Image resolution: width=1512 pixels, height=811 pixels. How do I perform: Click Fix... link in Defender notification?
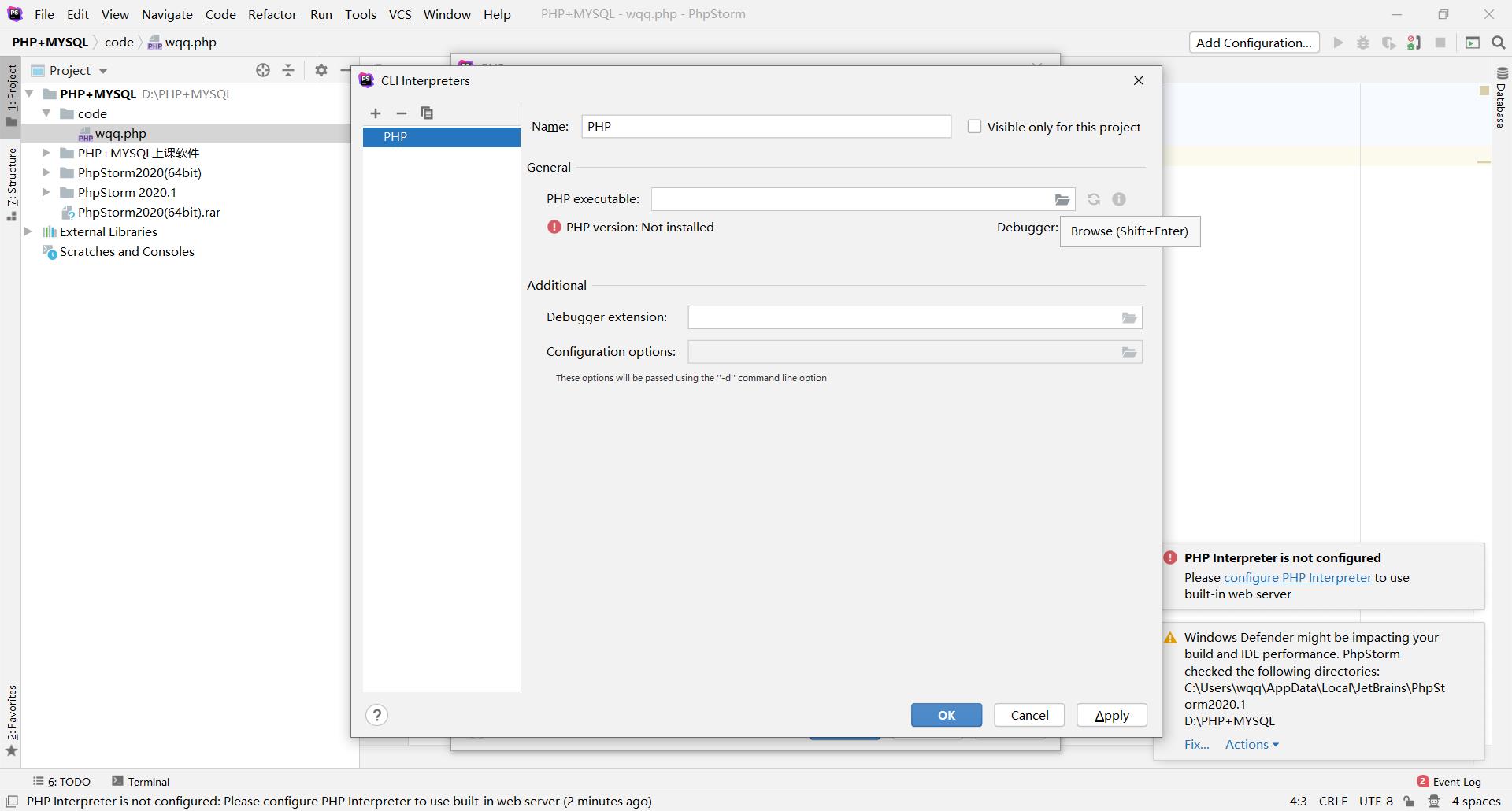(x=1196, y=744)
